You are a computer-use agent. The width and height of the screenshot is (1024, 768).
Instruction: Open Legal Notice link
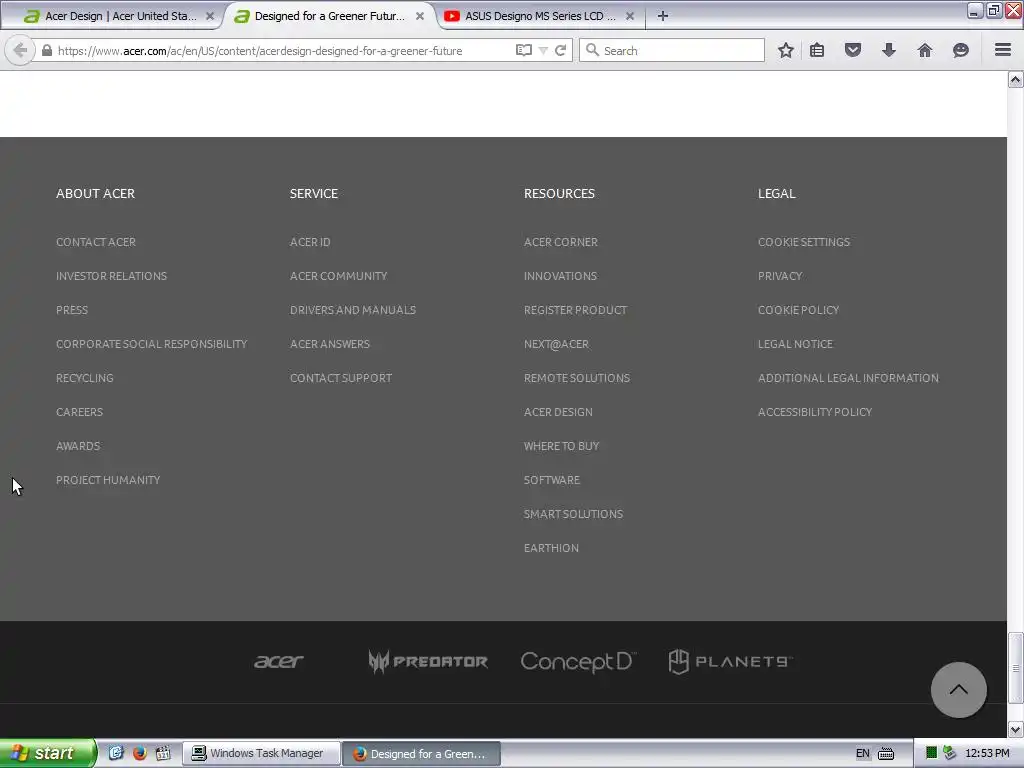[x=795, y=344]
